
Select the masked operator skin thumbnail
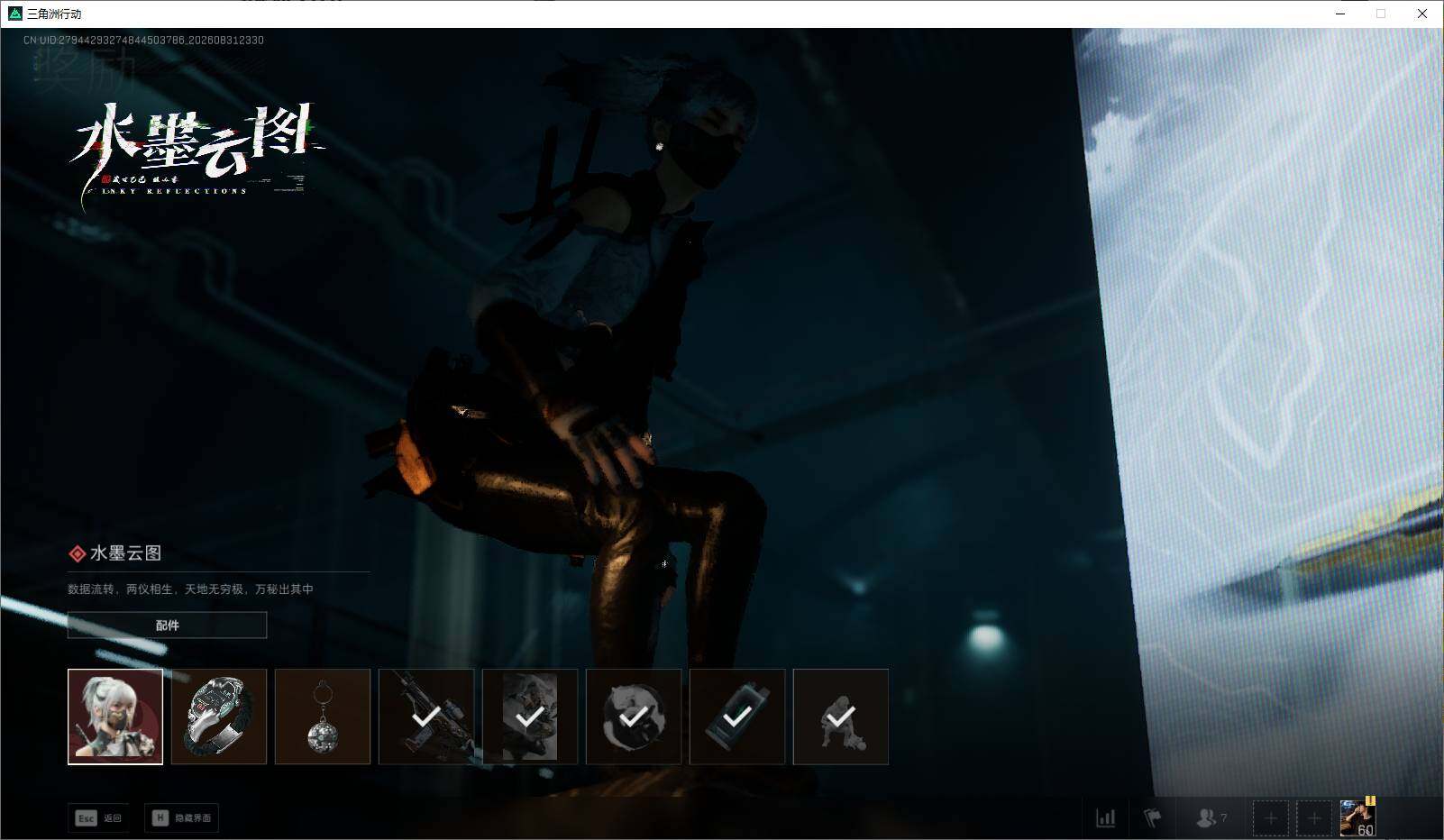(115, 717)
